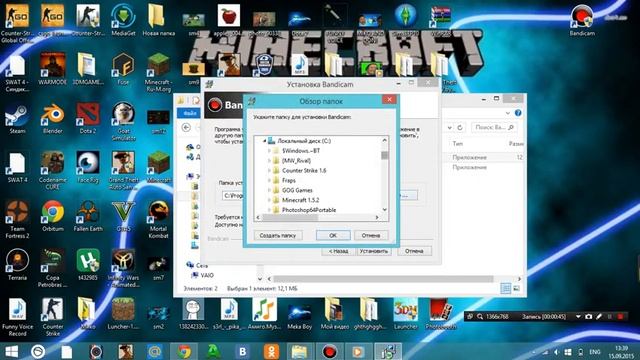The width and height of the screenshot is (640, 360).
Task: Click the folder tree vertical scrollbar thumb
Action: 384,156
